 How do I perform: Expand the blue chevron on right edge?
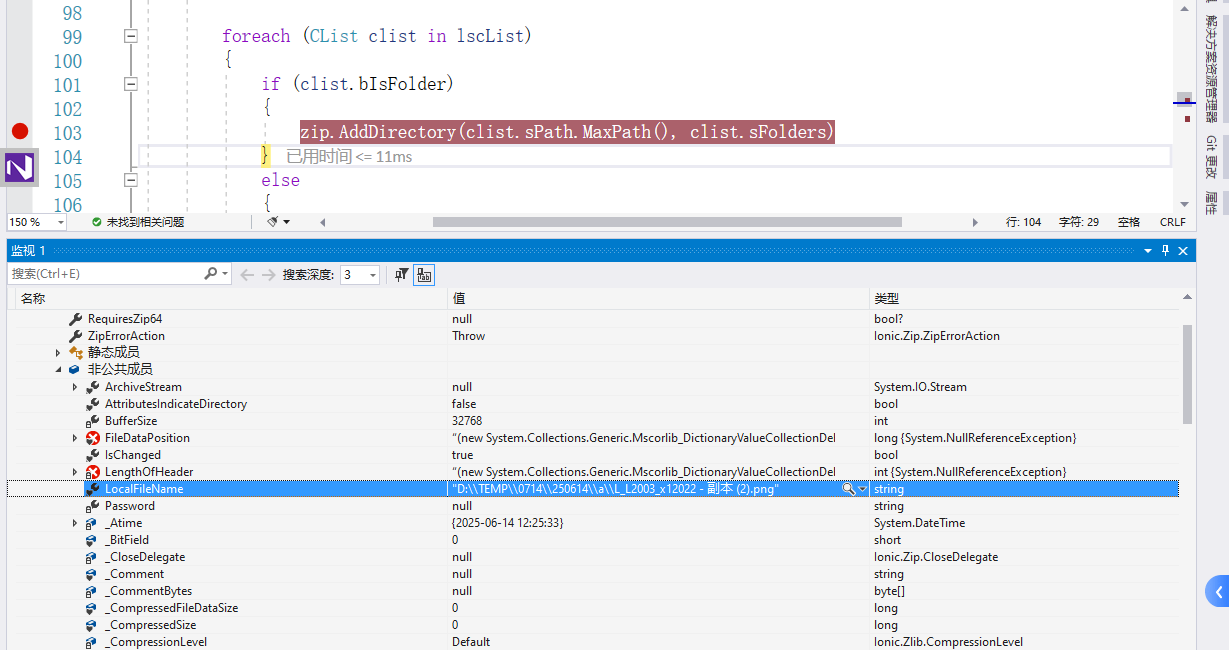click(x=1219, y=591)
